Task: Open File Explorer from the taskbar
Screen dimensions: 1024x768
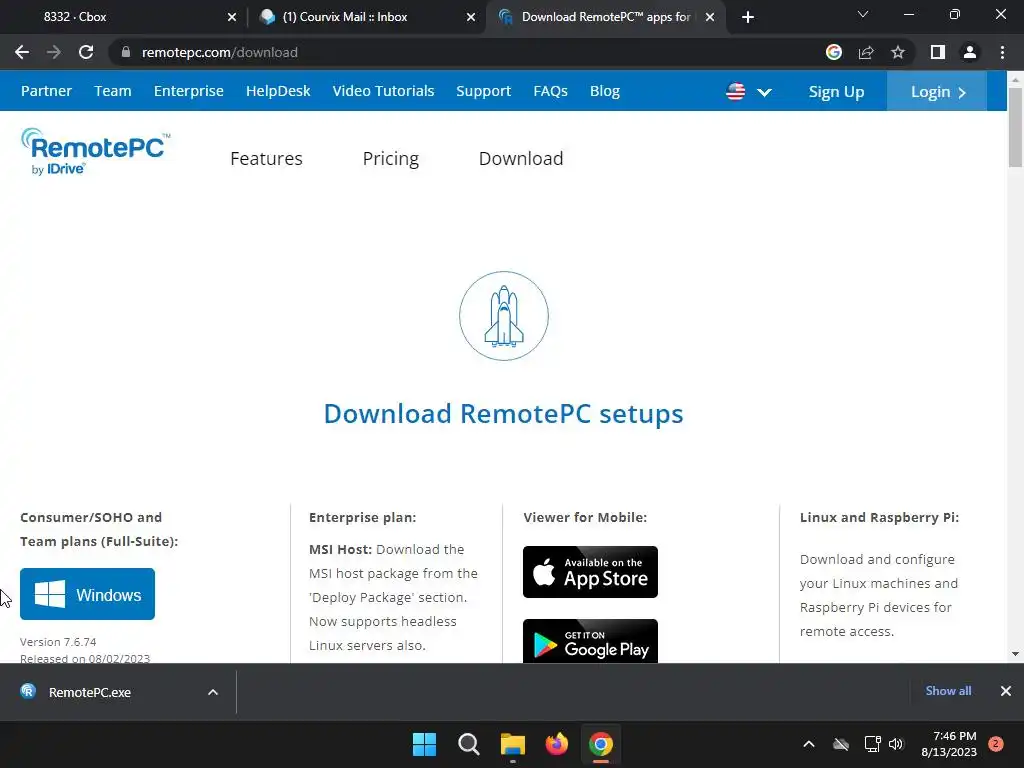Action: pyautogui.click(x=513, y=744)
